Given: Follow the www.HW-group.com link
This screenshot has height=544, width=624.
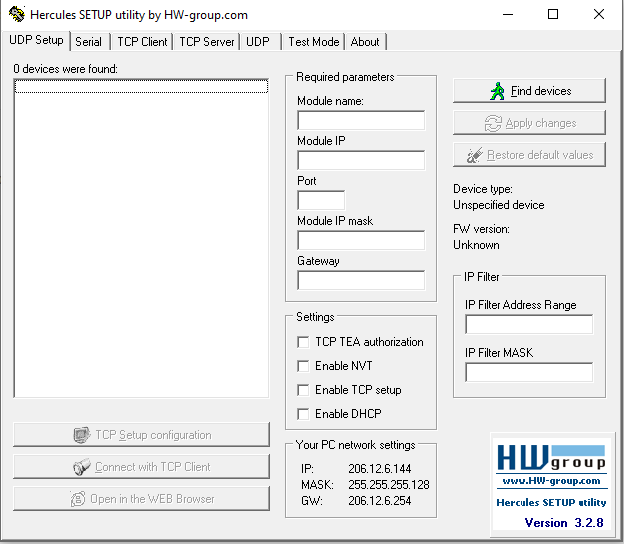Looking at the screenshot, I should [x=552, y=481].
